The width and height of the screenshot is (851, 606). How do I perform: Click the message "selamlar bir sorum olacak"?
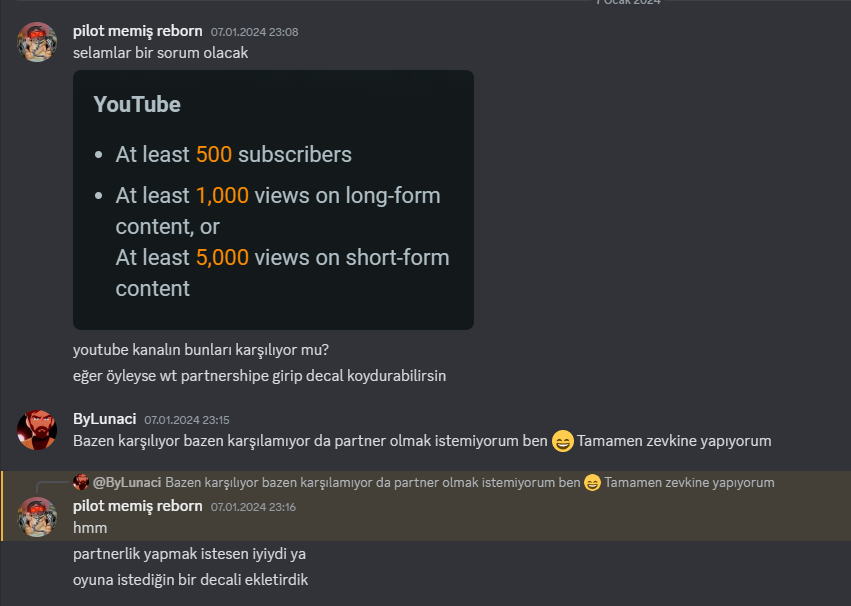click(x=160, y=53)
